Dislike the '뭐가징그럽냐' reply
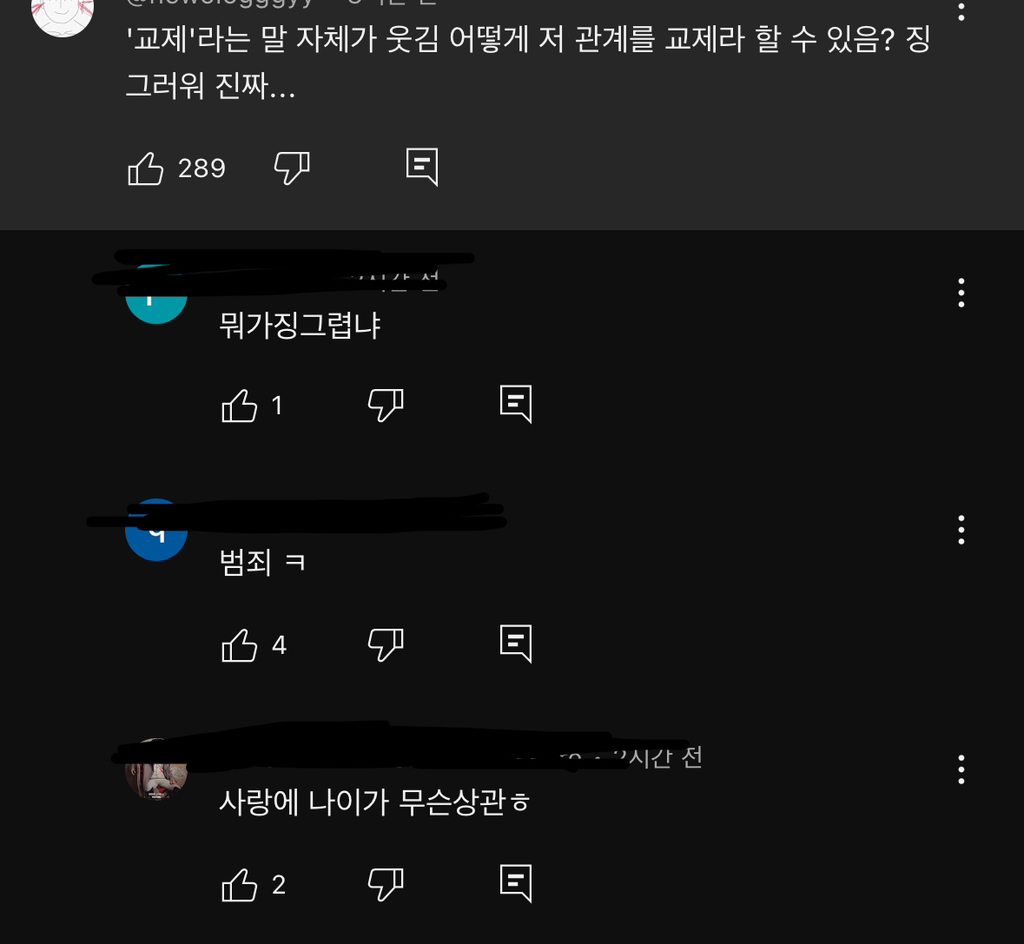This screenshot has width=1024, height=944. pos(385,405)
